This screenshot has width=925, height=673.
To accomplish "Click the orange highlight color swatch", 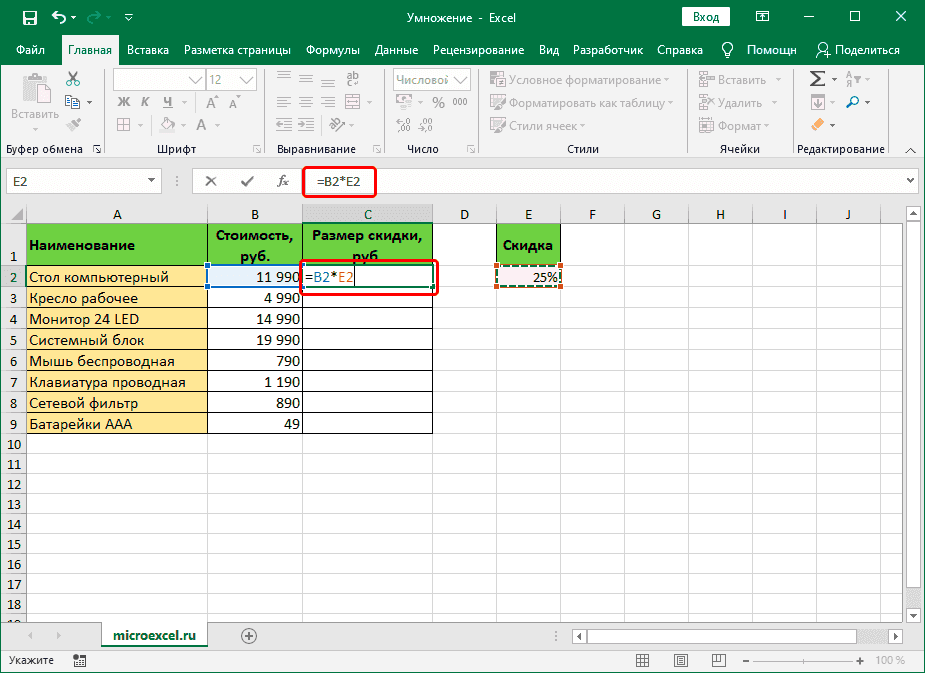I will 818,124.
